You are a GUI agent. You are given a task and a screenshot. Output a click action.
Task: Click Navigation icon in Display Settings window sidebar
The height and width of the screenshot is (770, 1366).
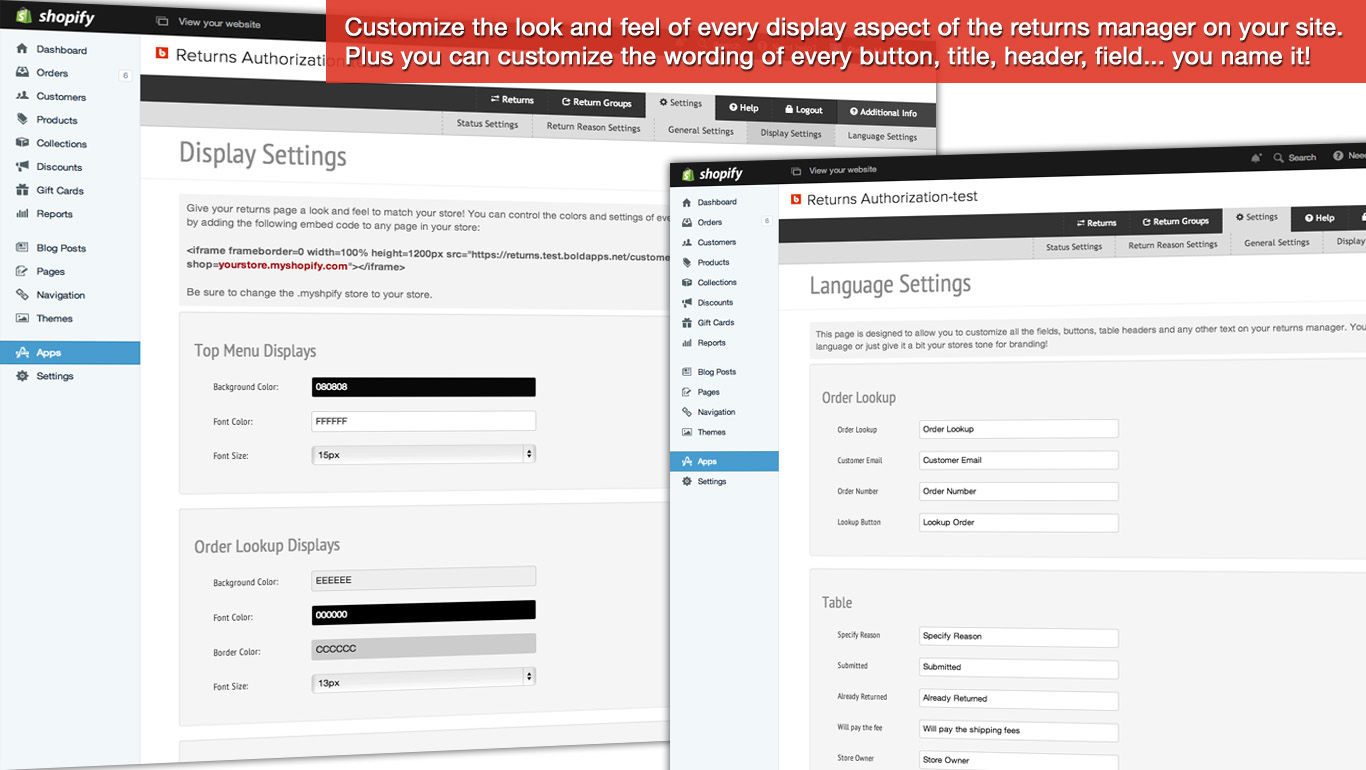click(x=22, y=294)
